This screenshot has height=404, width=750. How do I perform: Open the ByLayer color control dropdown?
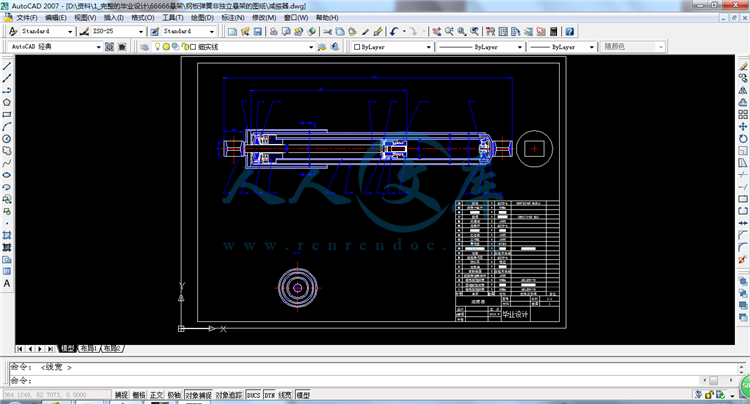pyautogui.click(x=428, y=47)
